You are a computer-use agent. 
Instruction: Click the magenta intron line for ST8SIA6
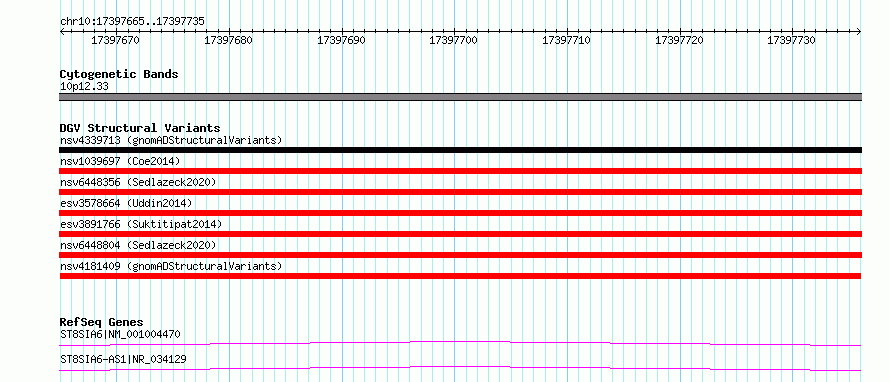tap(460, 343)
